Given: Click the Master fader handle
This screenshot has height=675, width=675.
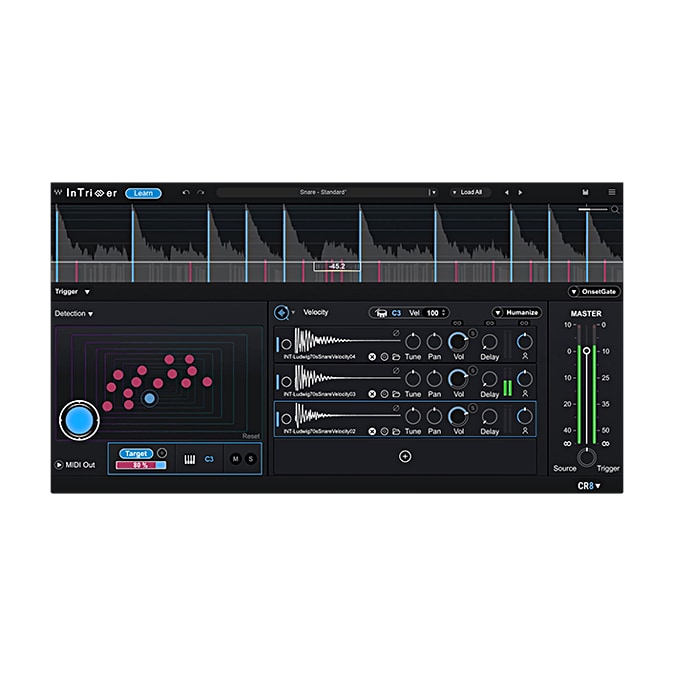Looking at the screenshot, I should coord(587,350).
